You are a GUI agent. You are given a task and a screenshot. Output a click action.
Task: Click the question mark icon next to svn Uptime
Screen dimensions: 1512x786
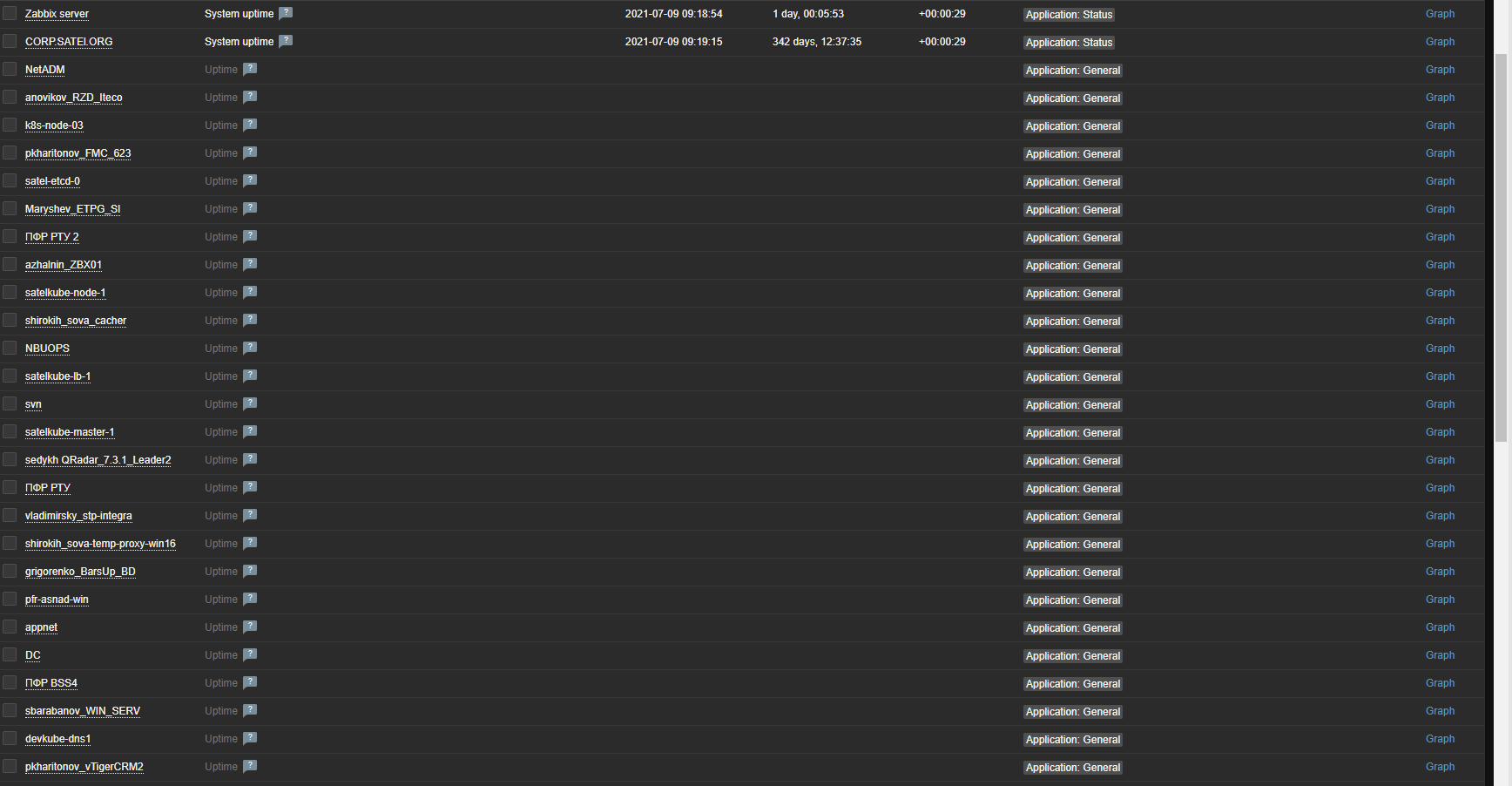tap(250, 403)
